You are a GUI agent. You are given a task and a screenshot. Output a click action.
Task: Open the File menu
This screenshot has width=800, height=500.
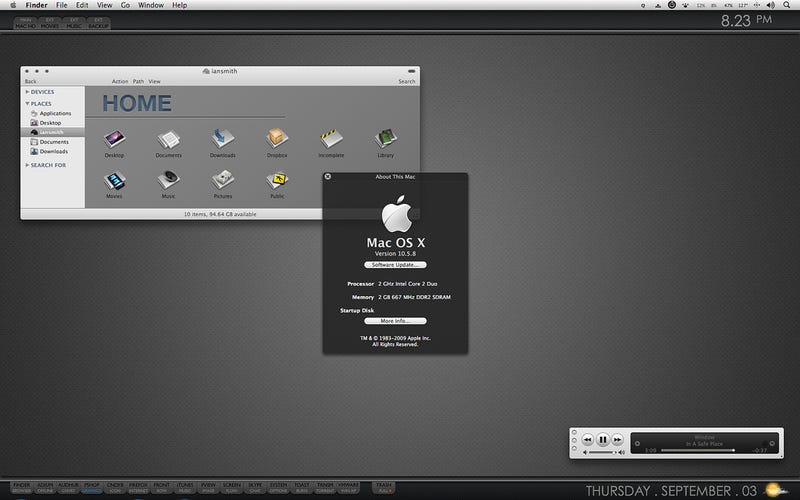click(x=62, y=5)
